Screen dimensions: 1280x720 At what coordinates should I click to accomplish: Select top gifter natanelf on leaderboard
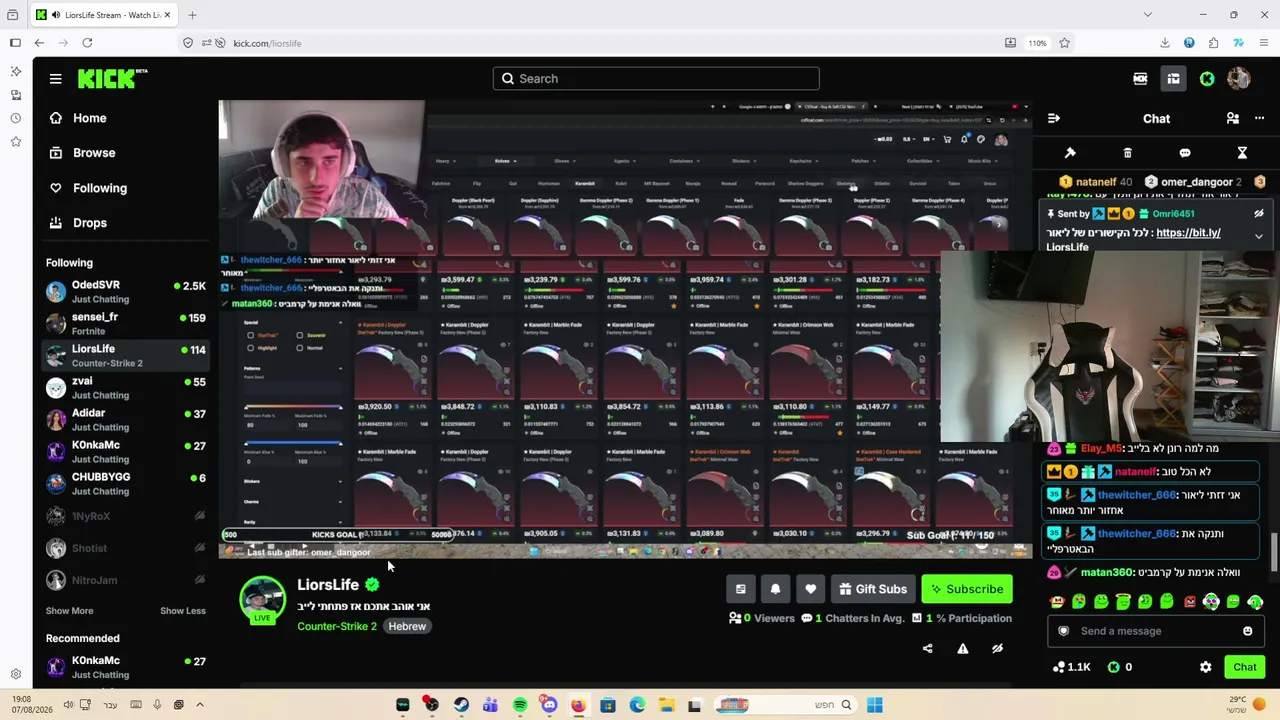tap(1095, 182)
